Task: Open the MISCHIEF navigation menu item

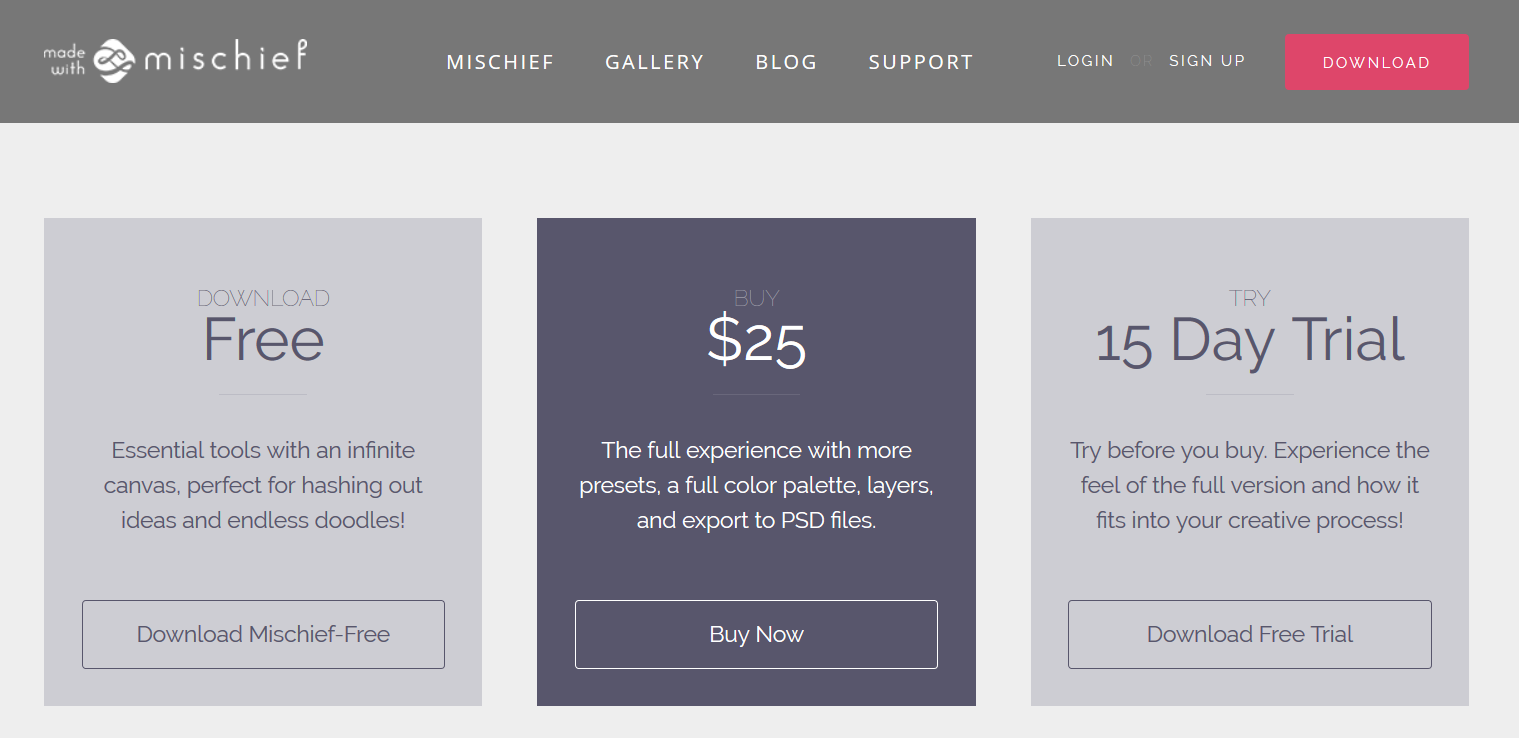Action: point(500,62)
